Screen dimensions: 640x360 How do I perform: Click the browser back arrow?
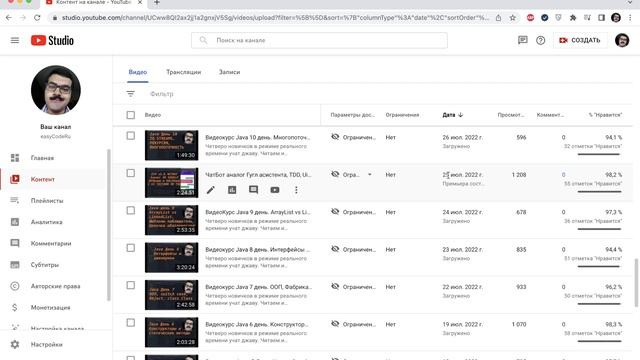pos(9,18)
